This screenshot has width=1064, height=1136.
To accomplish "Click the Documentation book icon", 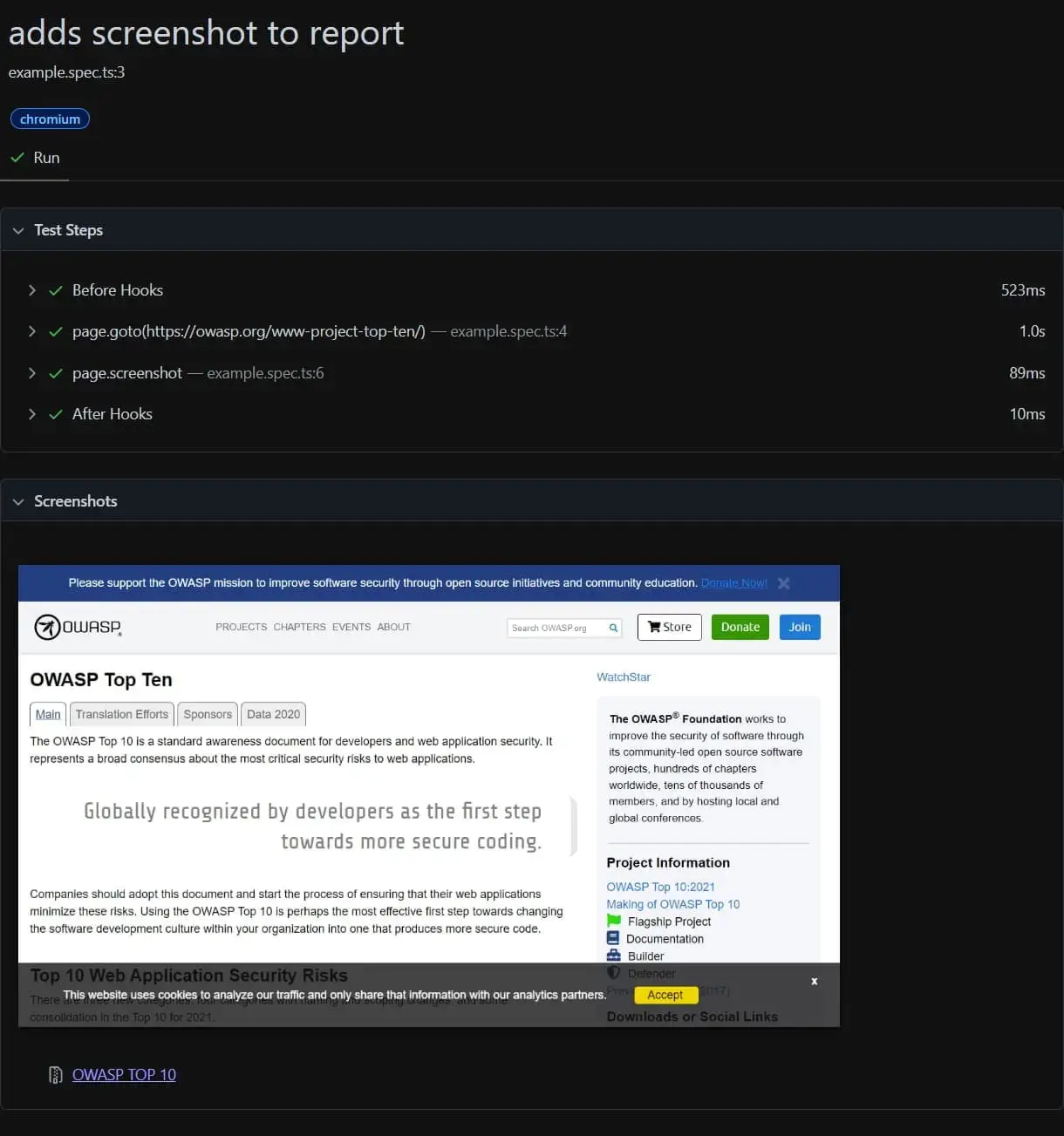I will click(613, 938).
